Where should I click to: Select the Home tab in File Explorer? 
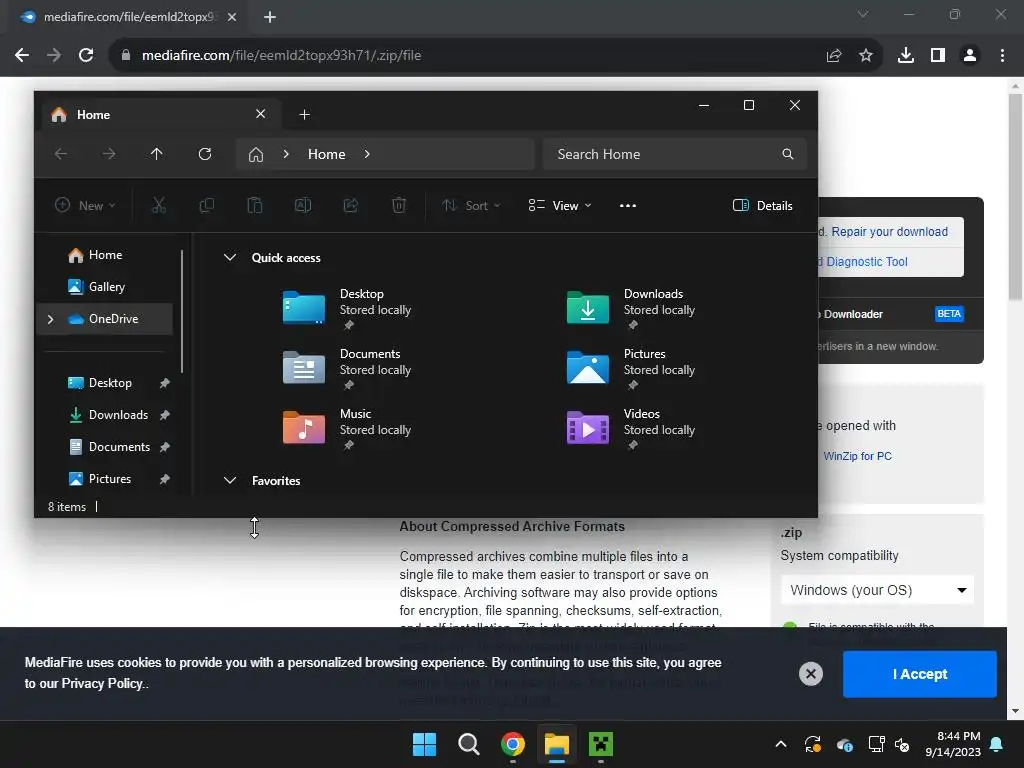pyautogui.click(x=161, y=115)
